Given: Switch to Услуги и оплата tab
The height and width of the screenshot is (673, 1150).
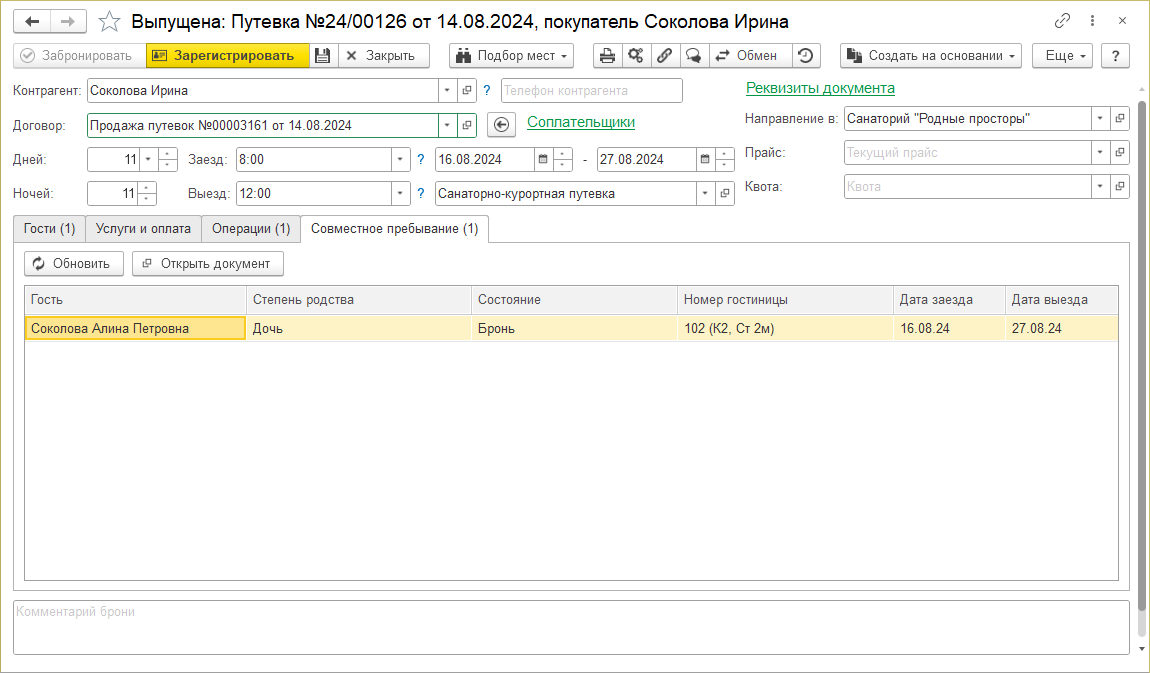Looking at the screenshot, I should click(x=143, y=229).
